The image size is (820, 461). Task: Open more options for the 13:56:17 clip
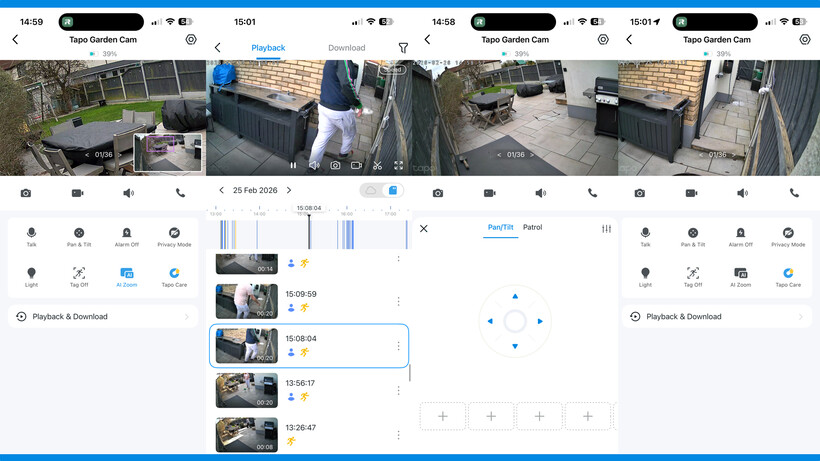point(398,390)
